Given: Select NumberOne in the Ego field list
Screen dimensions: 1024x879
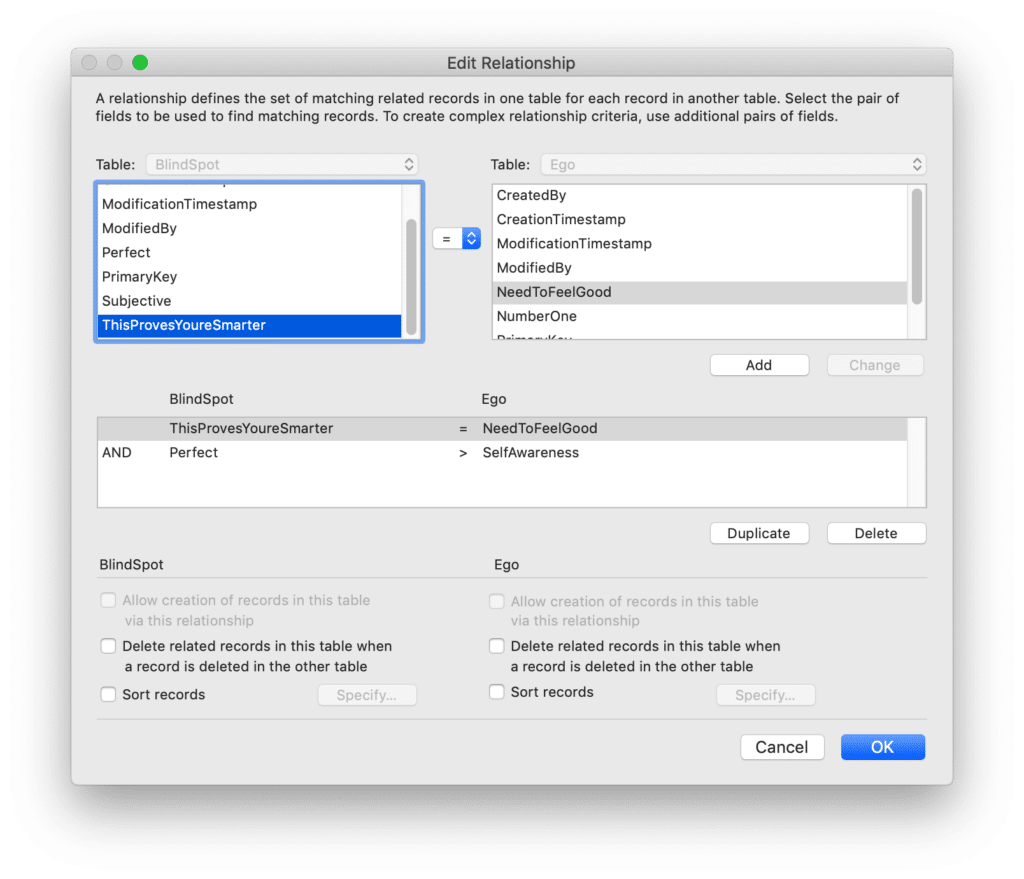Looking at the screenshot, I should point(699,316).
